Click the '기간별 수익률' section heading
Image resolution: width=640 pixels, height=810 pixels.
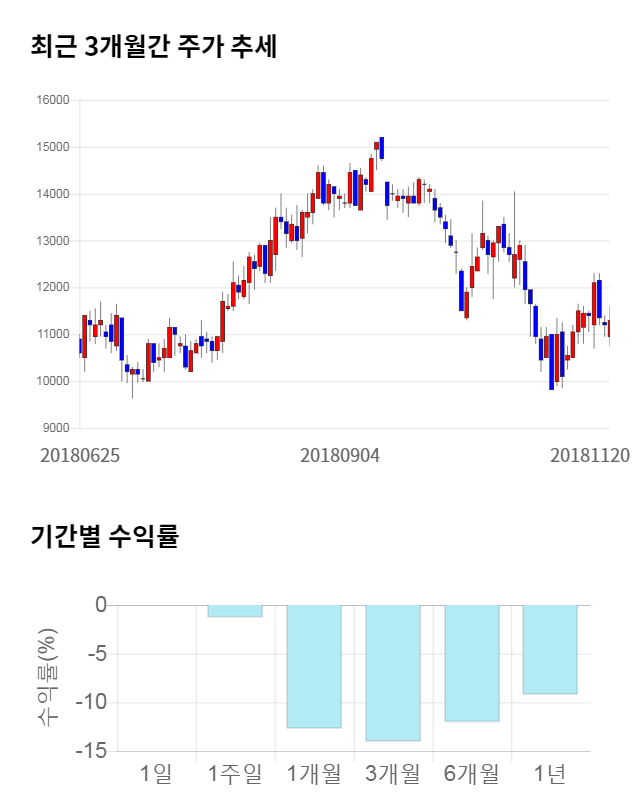104,535
